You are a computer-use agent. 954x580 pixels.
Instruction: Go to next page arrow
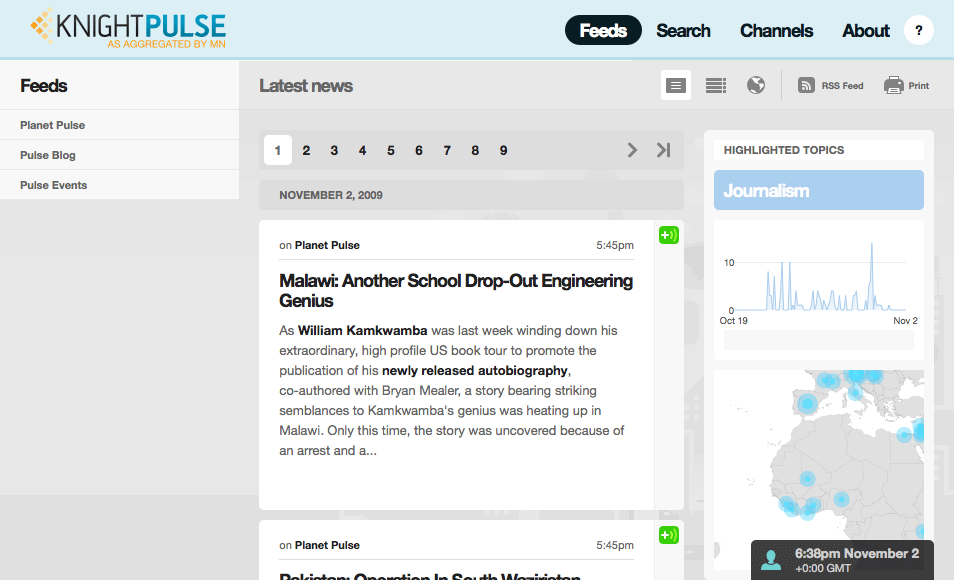[632, 150]
